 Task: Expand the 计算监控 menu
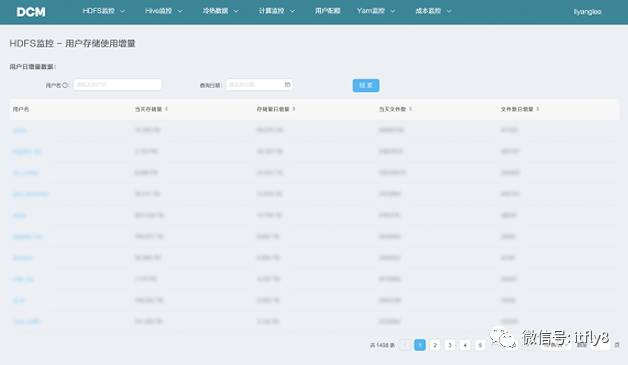277,11
